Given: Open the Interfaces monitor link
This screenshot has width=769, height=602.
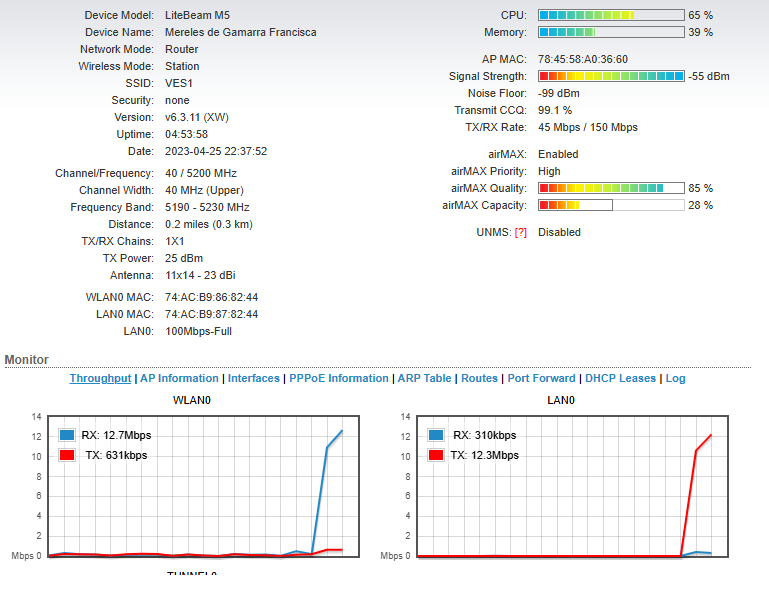Looking at the screenshot, I should point(255,379).
